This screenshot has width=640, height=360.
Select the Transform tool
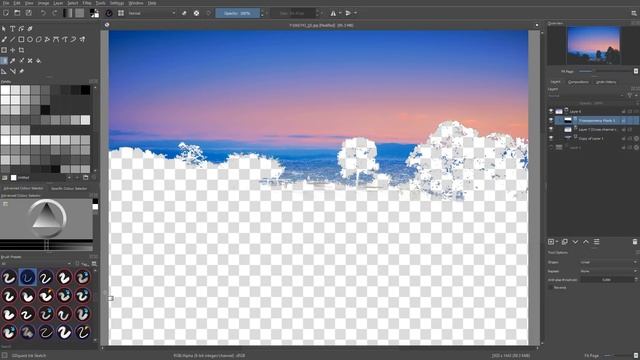[4, 50]
